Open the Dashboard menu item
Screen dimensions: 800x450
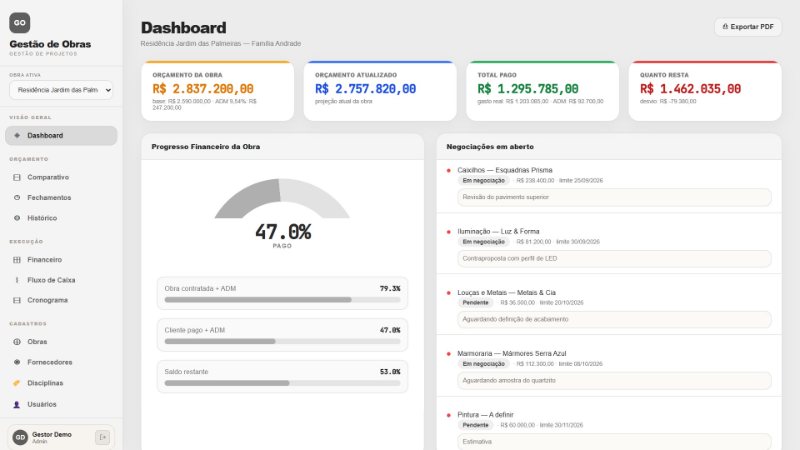tap(61, 136)
